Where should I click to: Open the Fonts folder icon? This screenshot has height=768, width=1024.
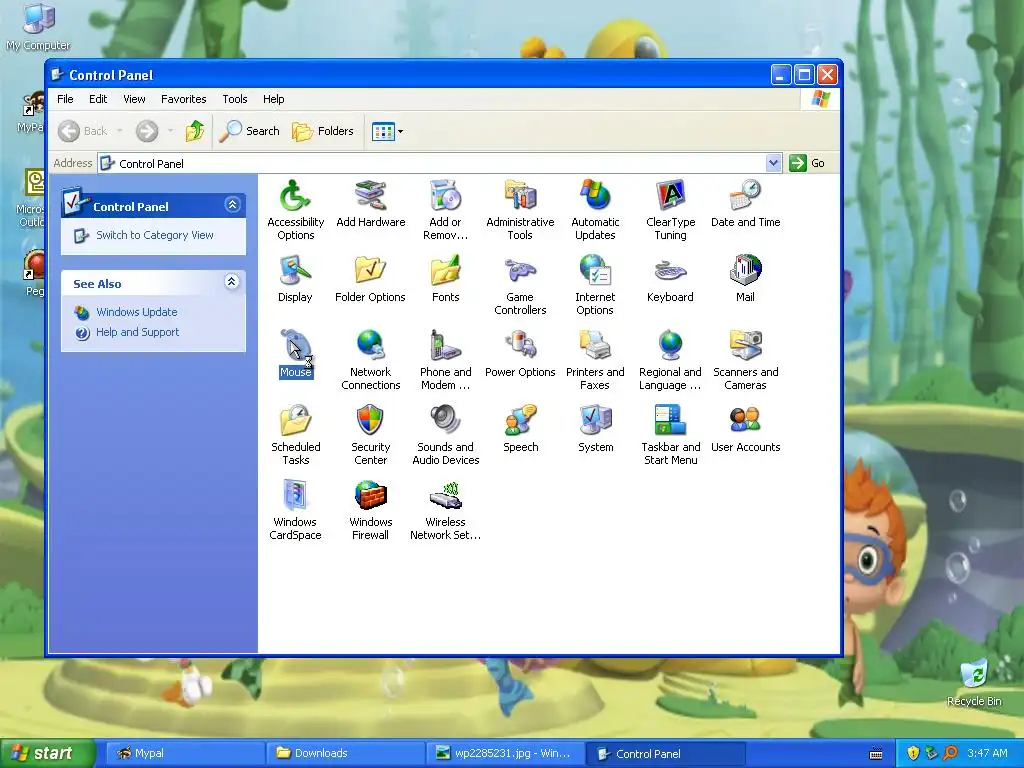[x=445, y=279]
